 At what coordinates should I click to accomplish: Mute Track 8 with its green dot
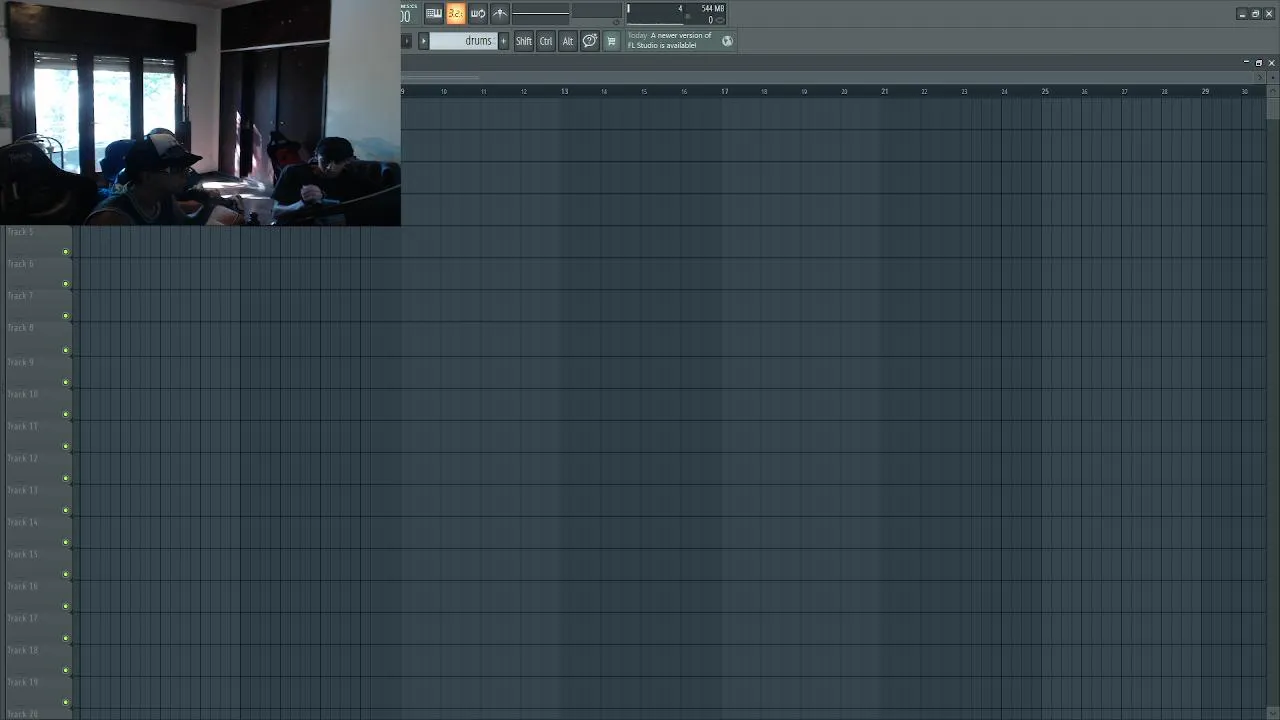pyautogui.click(x=66, y=350)
